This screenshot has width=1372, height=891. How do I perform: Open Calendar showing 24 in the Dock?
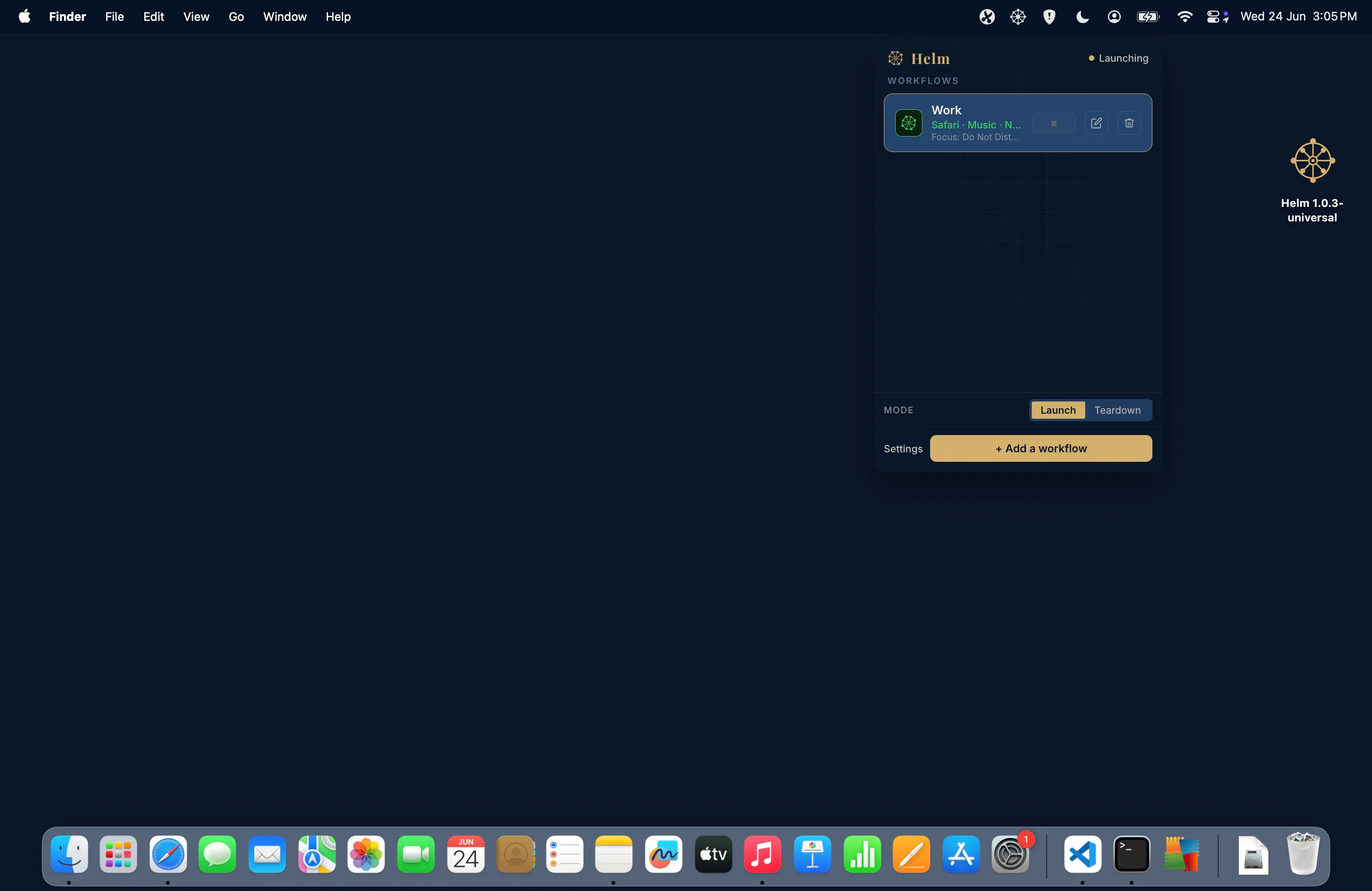[x=465, y=853]
